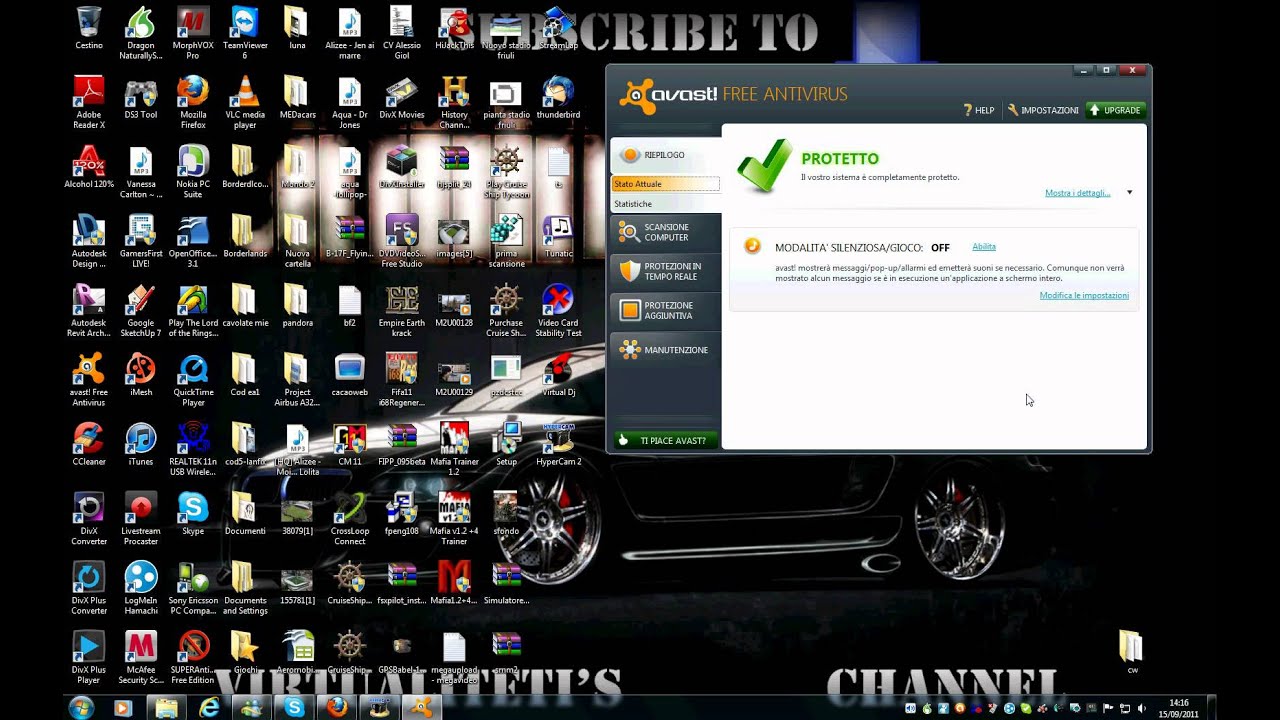
Task: Click avast taskbar button
Action: pyautogui.click(x=421, y=708)
